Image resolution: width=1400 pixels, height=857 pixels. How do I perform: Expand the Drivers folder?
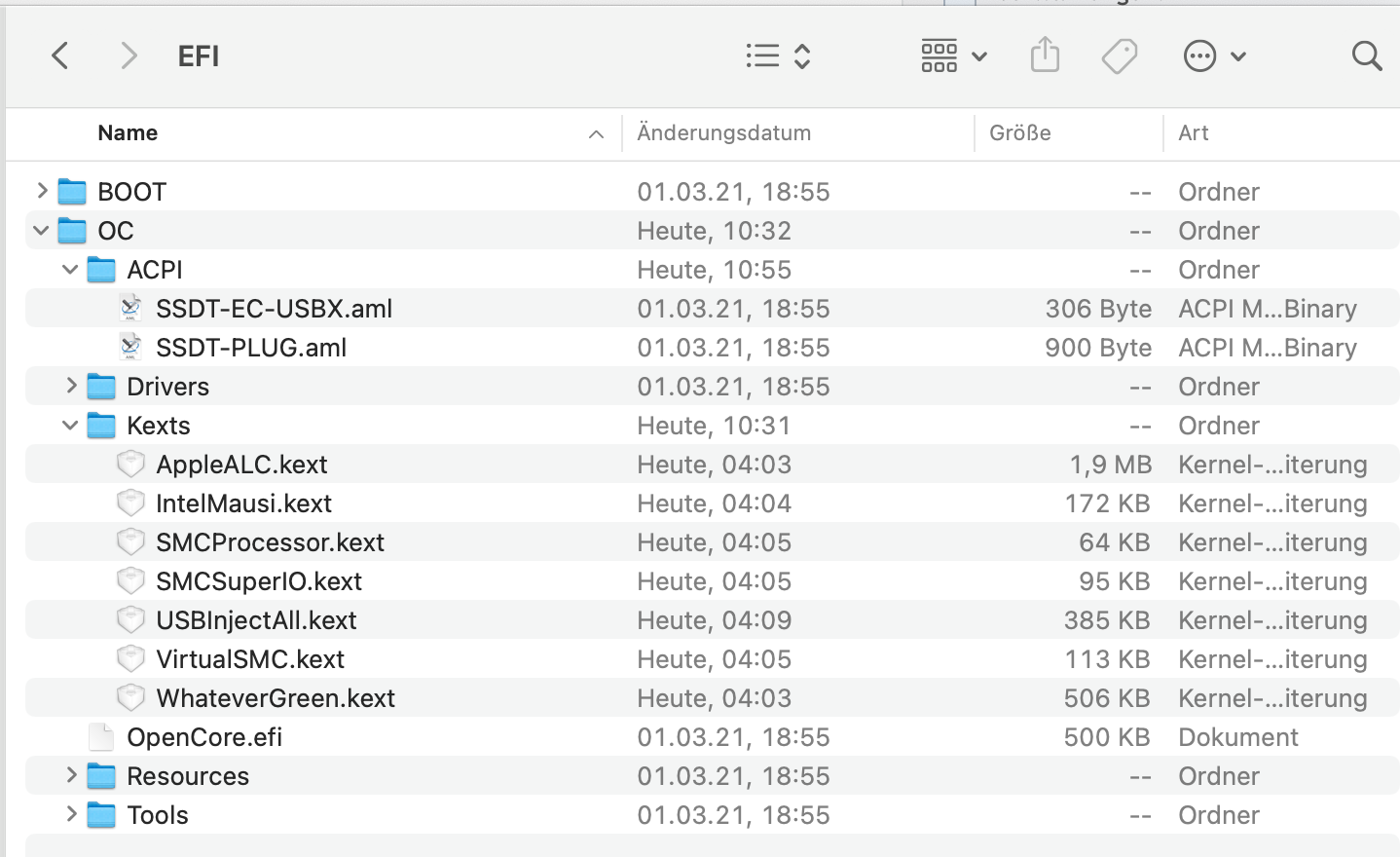point(71,386)
